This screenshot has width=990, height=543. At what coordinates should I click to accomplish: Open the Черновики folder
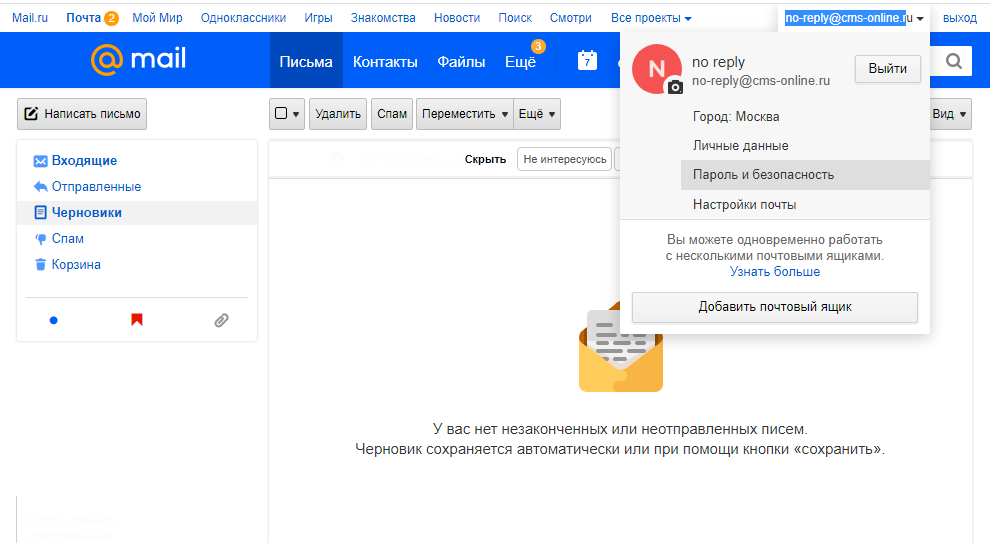(86, 212)
